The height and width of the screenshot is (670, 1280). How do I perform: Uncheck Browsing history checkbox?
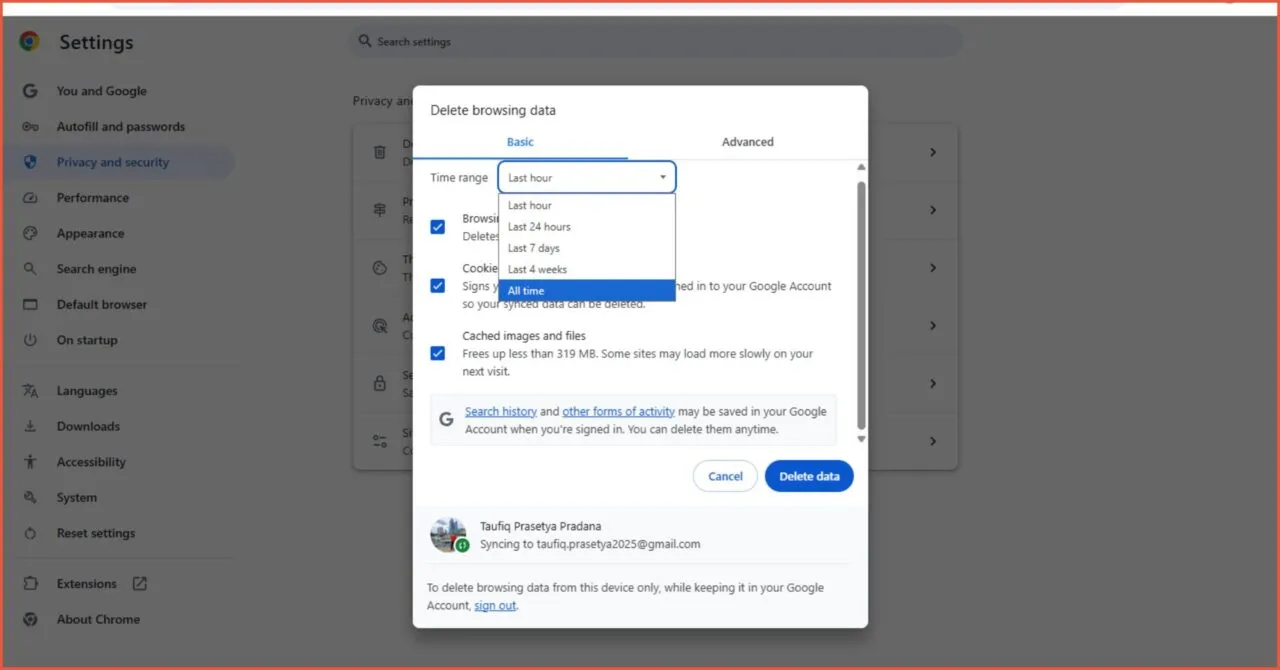(437, 227)
